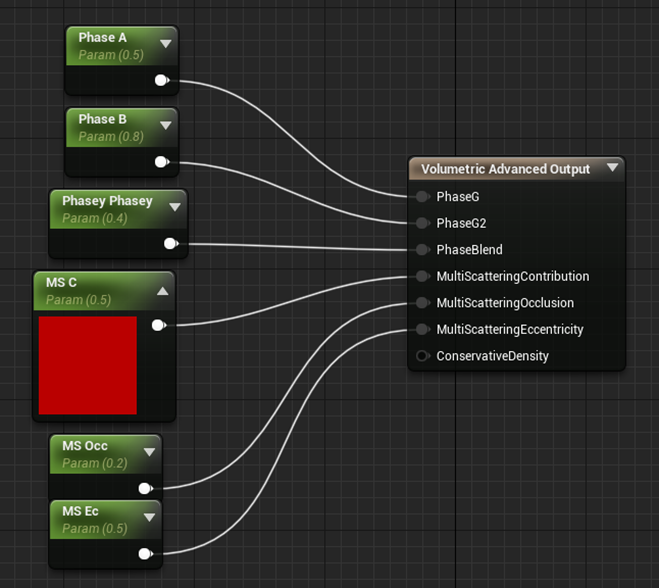Select the Phase B node title

[103, 119]
